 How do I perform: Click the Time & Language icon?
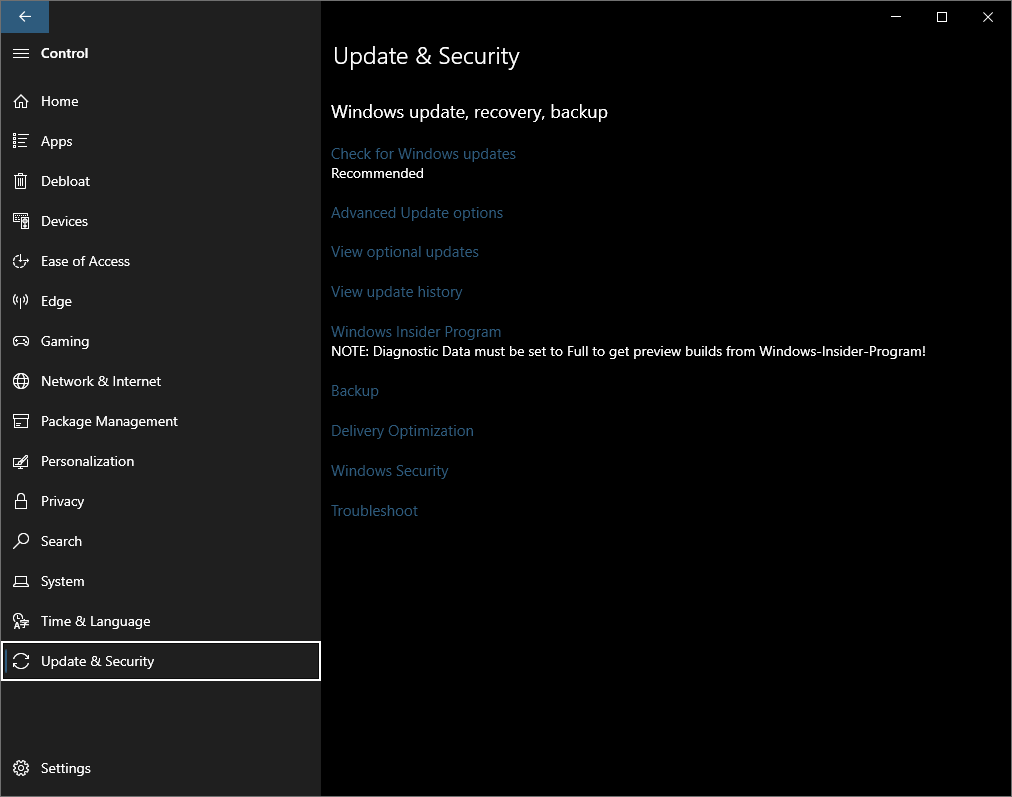21,621
